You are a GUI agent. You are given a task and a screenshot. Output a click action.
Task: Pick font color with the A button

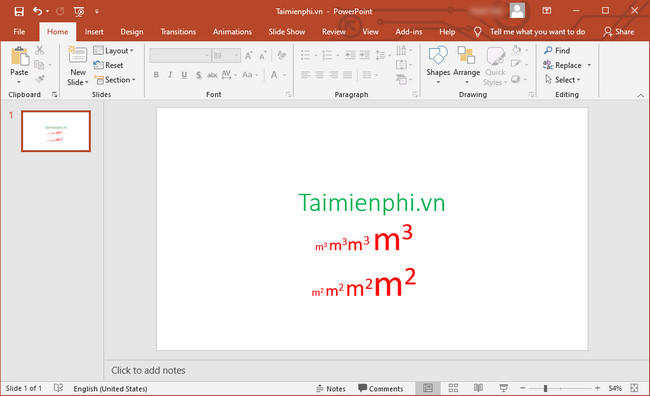tap(274, 75)
